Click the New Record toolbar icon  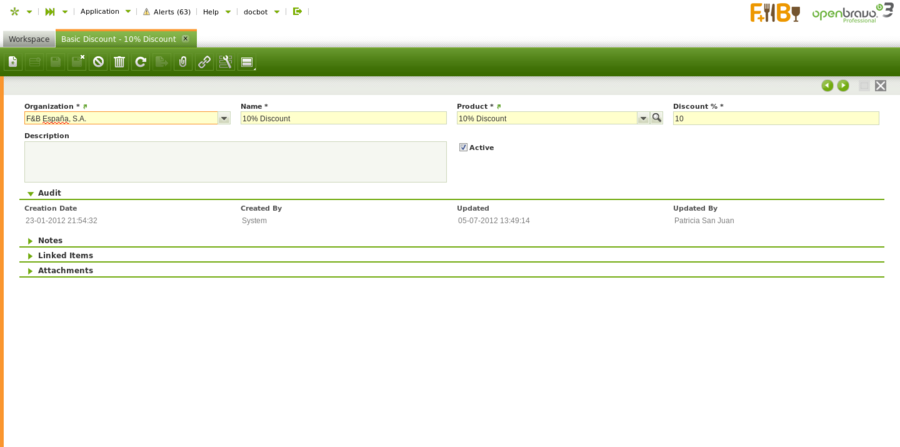[13, 62]
